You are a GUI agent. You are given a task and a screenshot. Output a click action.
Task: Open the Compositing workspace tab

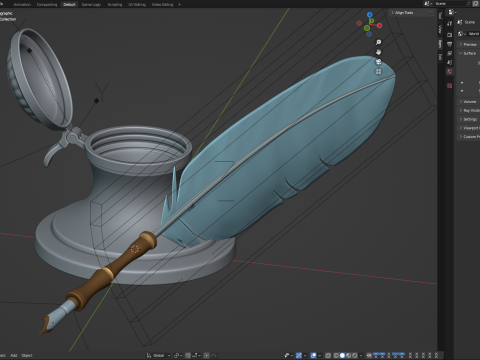click(47, 4)
